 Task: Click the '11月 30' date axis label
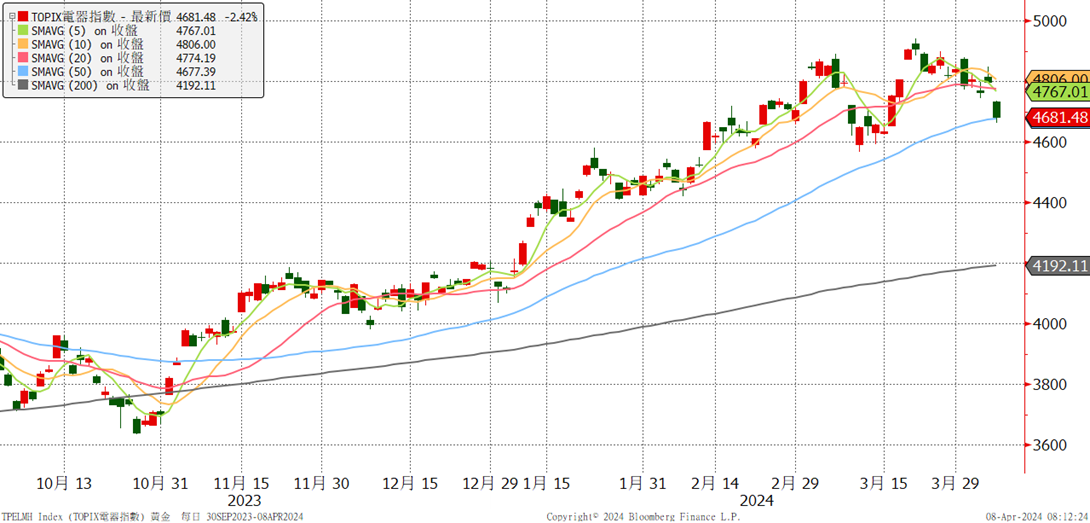322,485
